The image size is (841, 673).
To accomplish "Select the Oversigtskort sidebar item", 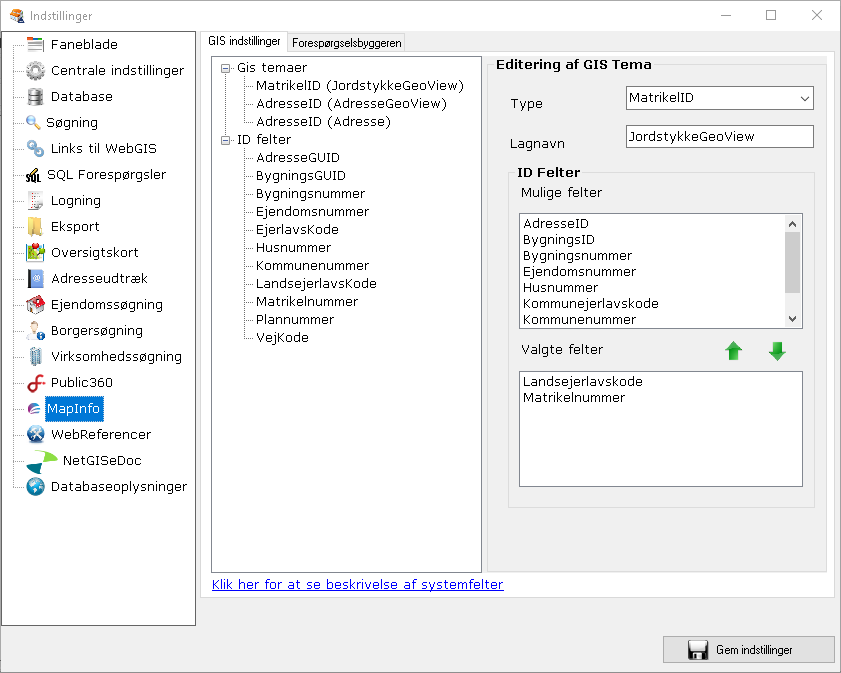I will pyautogui.click(x=94, y=252).
